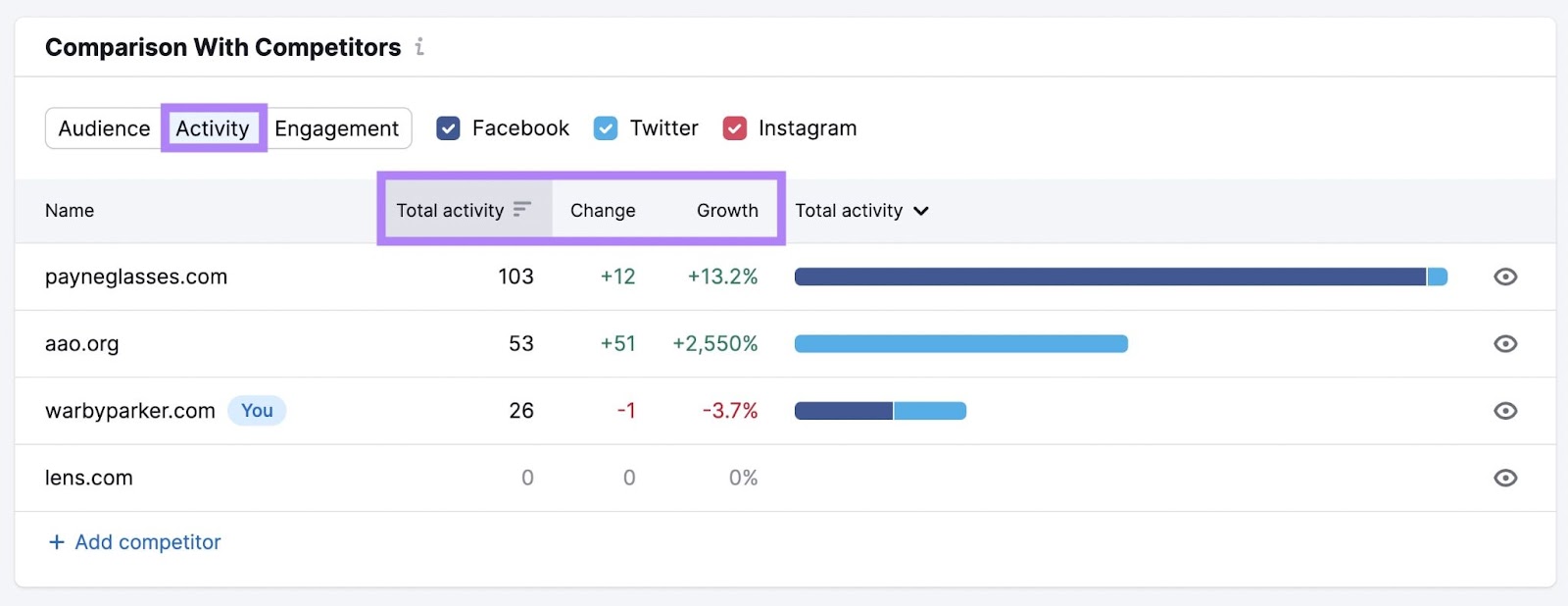Click the plus icon next to Add competitor
Image resolution: width=1568 pixels, height=606 pixels.
pos(55,541)
